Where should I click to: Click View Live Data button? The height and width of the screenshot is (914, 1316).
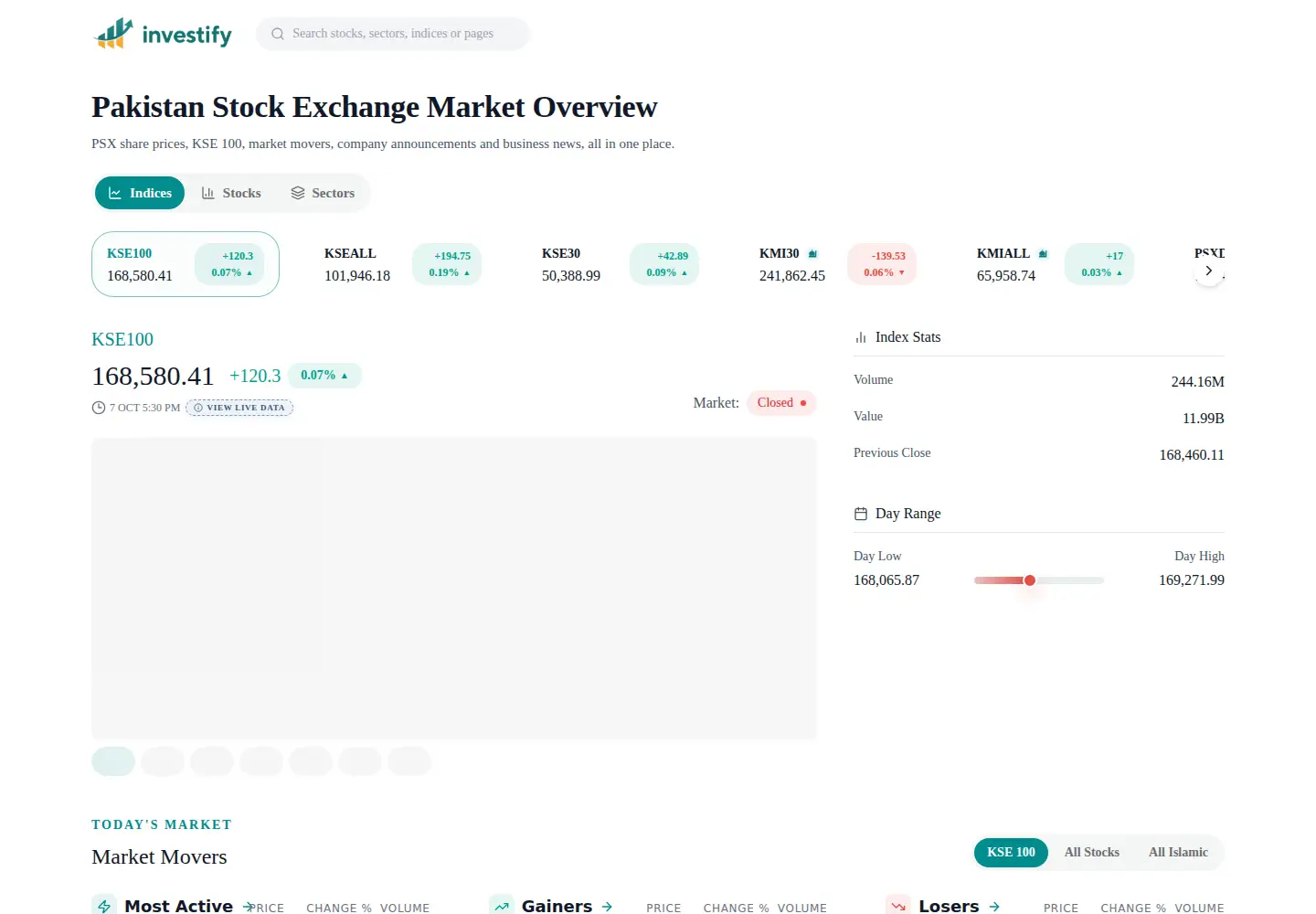click(x=239, y=408)
